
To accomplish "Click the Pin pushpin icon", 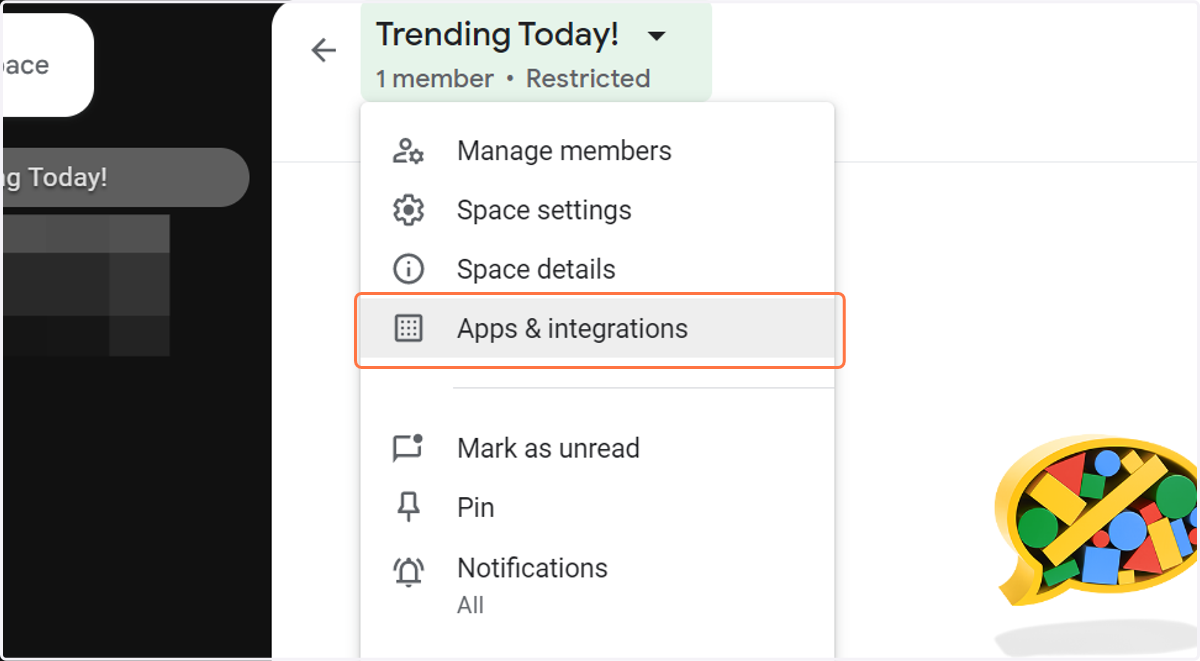I will 408,508.
